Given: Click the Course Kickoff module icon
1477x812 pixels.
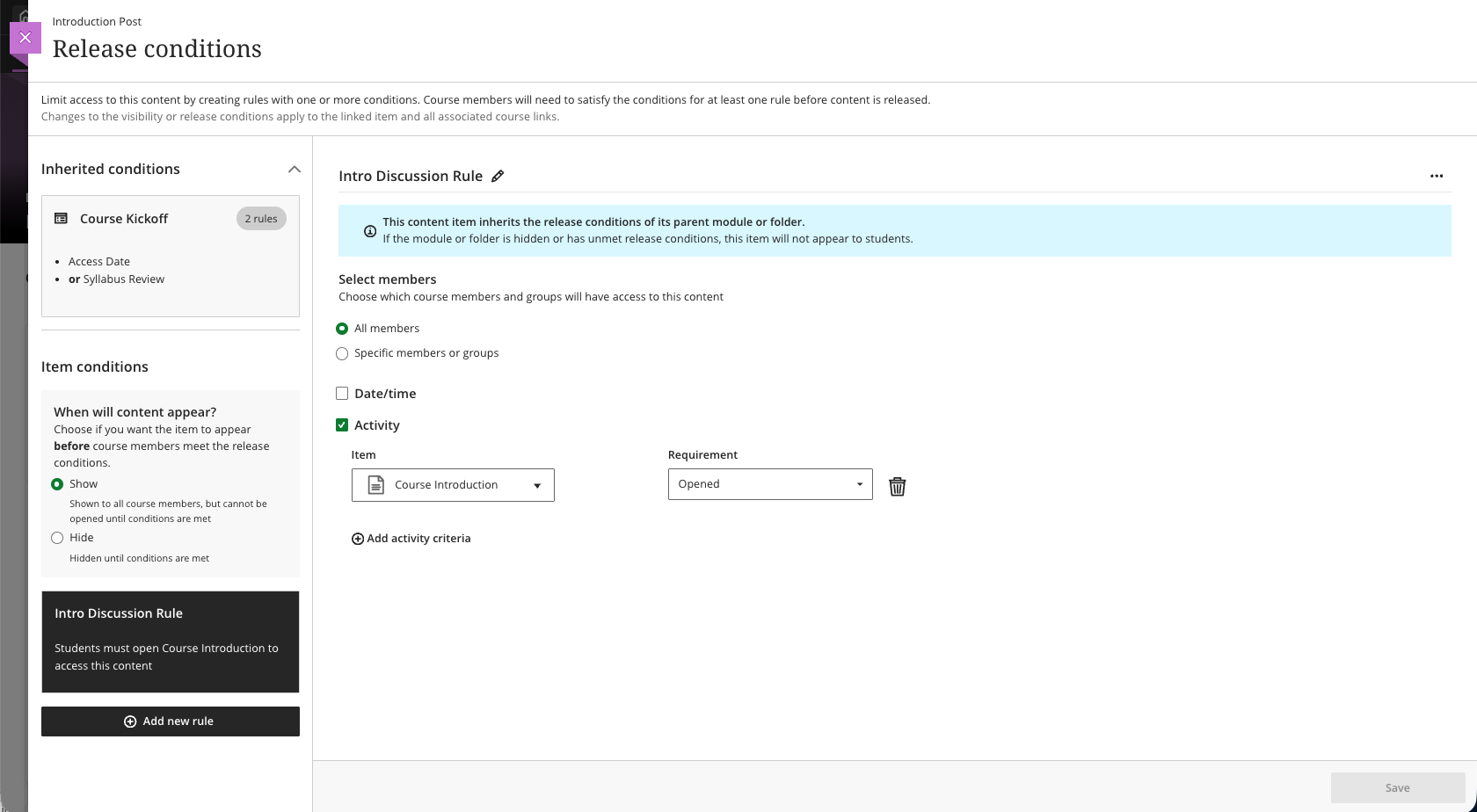Looking at the screenshot, I should point(61,217).
